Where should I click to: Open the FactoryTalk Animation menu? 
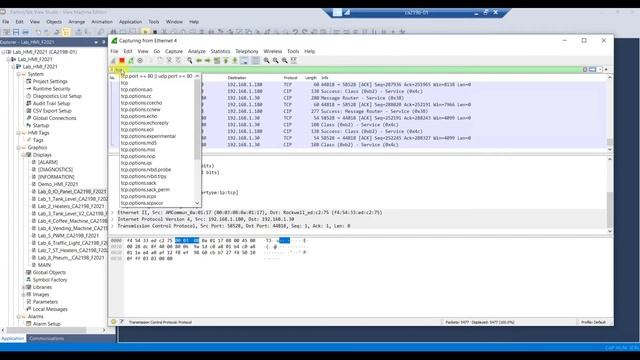click(x=102, y=22)
